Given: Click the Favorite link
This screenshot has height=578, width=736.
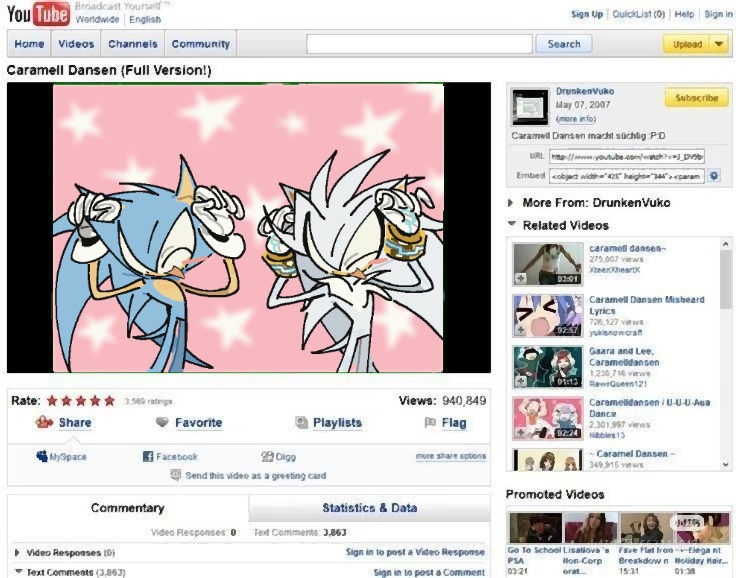Looking at the screenshot, I should pyautogui.click(x=199, y=423).
